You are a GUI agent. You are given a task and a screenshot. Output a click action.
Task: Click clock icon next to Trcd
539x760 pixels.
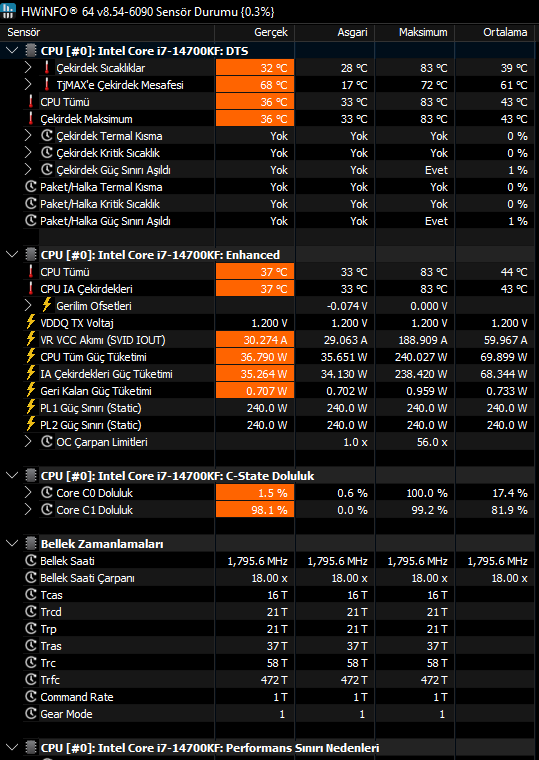click(x=31, y=612)
